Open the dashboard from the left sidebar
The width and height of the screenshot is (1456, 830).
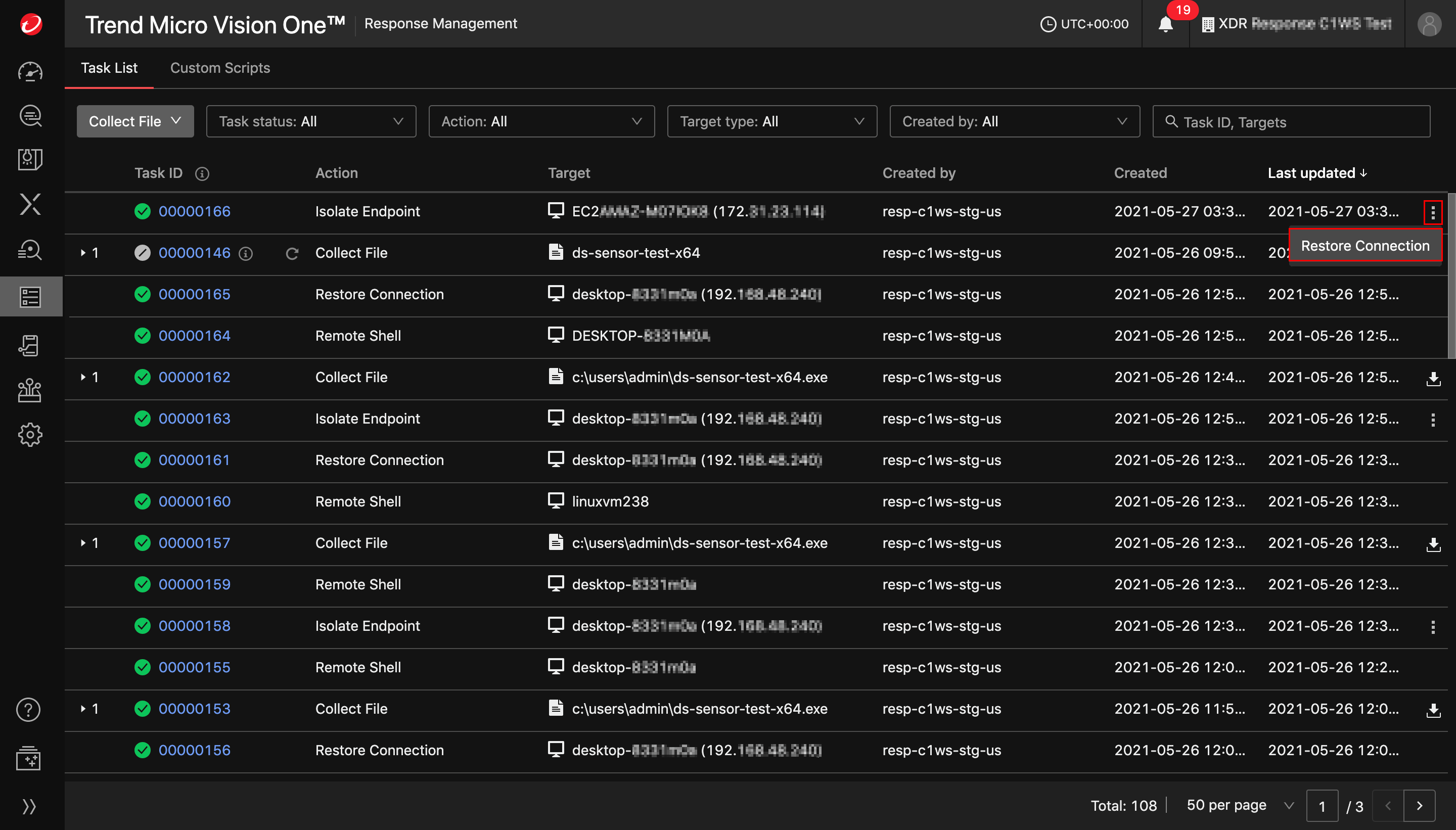(30, 72)
